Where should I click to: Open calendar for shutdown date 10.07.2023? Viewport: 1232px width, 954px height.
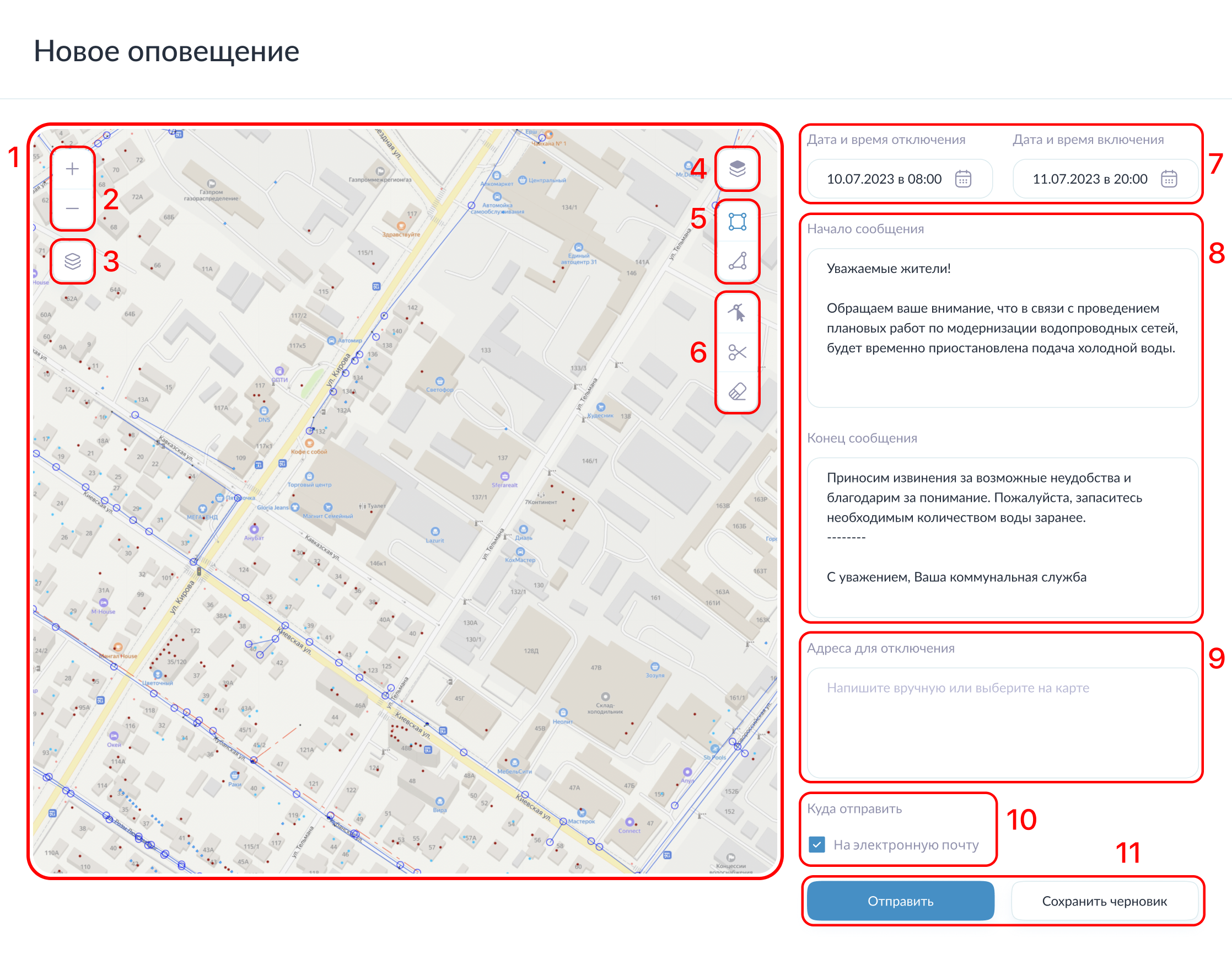point(963,179)
